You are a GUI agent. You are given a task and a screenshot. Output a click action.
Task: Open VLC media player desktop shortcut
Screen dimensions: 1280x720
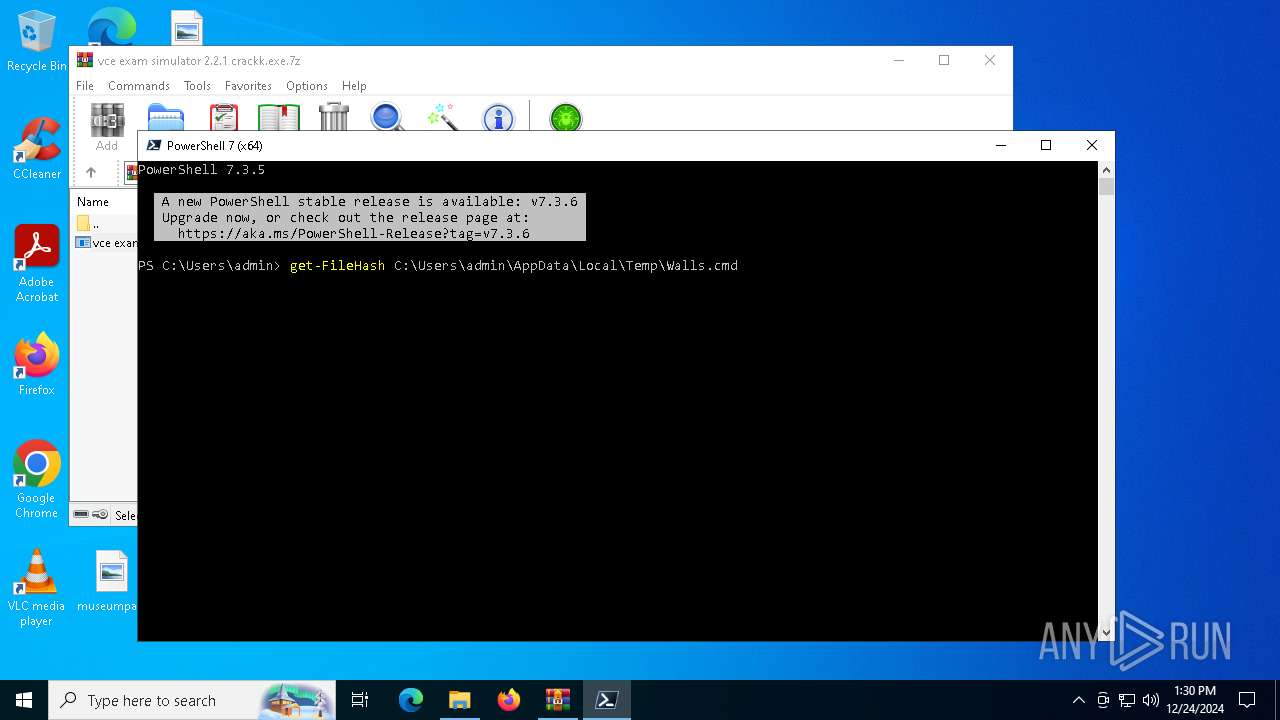pyautogui.click(x=37, y=588)
